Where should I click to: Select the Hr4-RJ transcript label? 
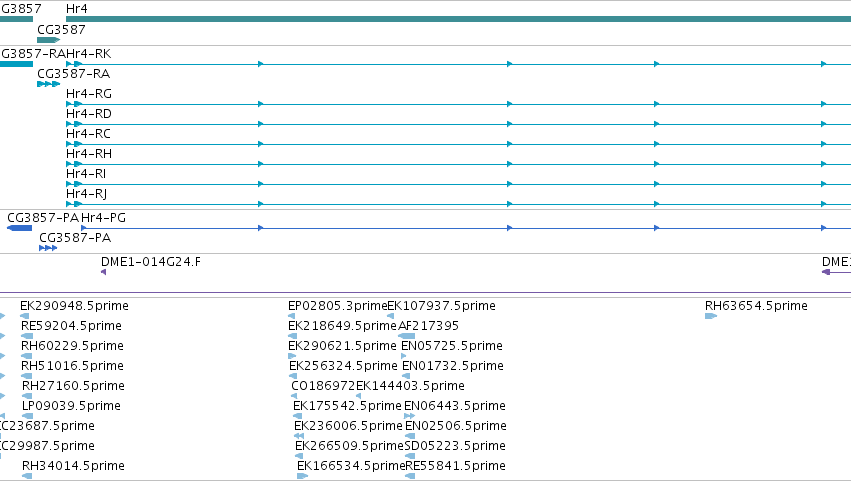coord(86,194)
